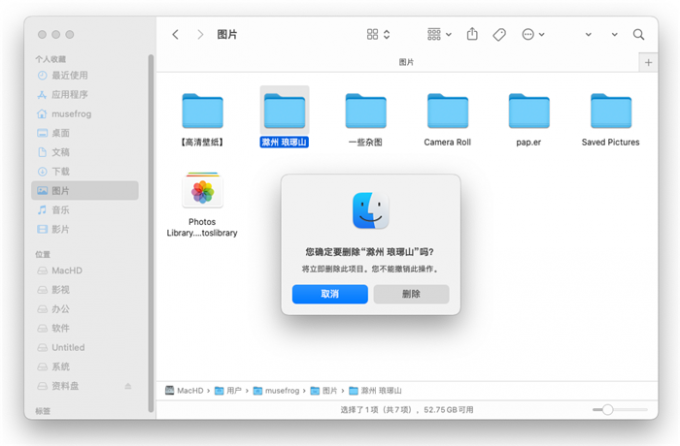The image size is (680, 446).
Task: Open Untitled volume in sidebar
Action: (x=85, y=348)
